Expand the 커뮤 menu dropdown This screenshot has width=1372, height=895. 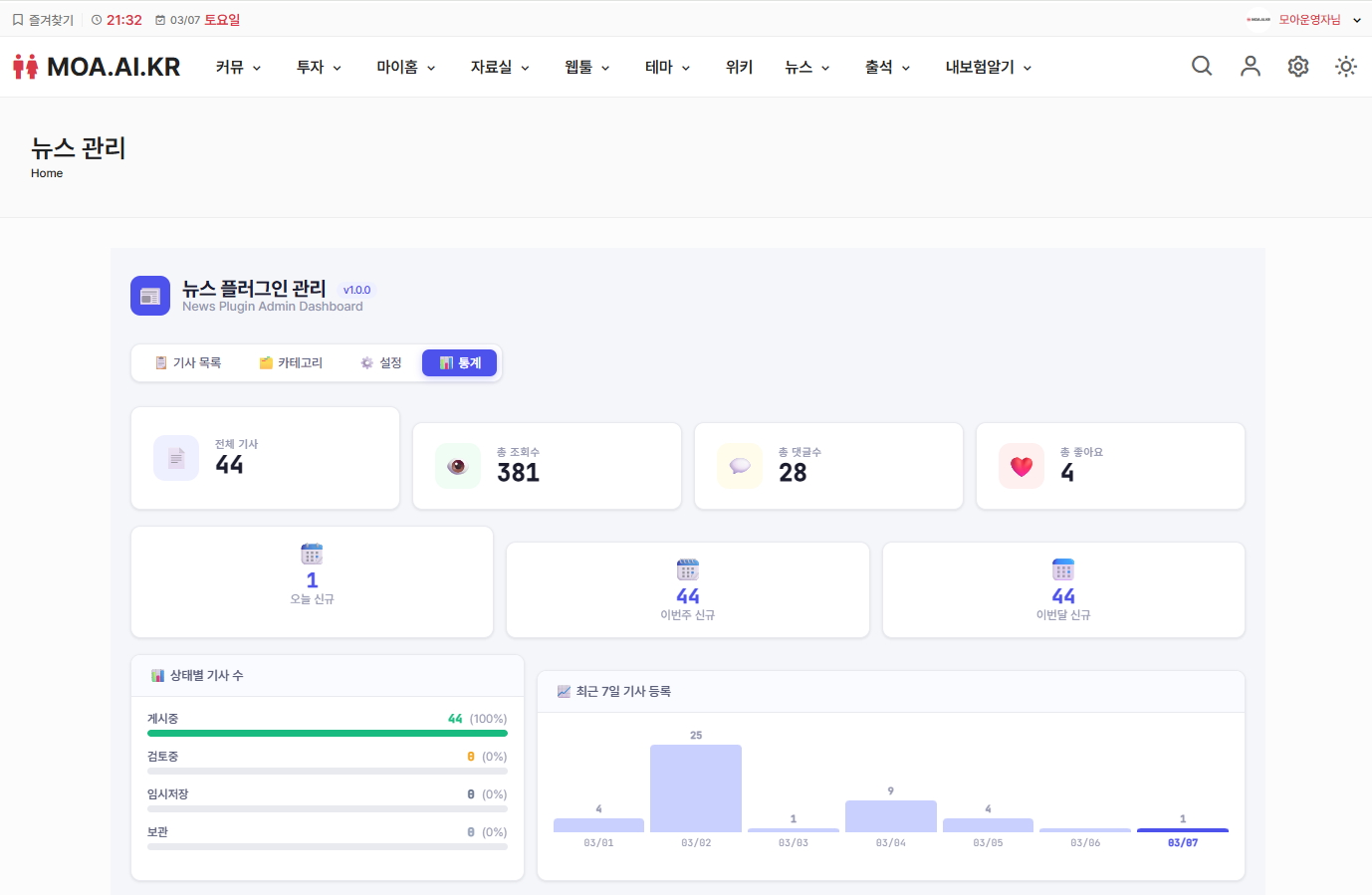239,67
